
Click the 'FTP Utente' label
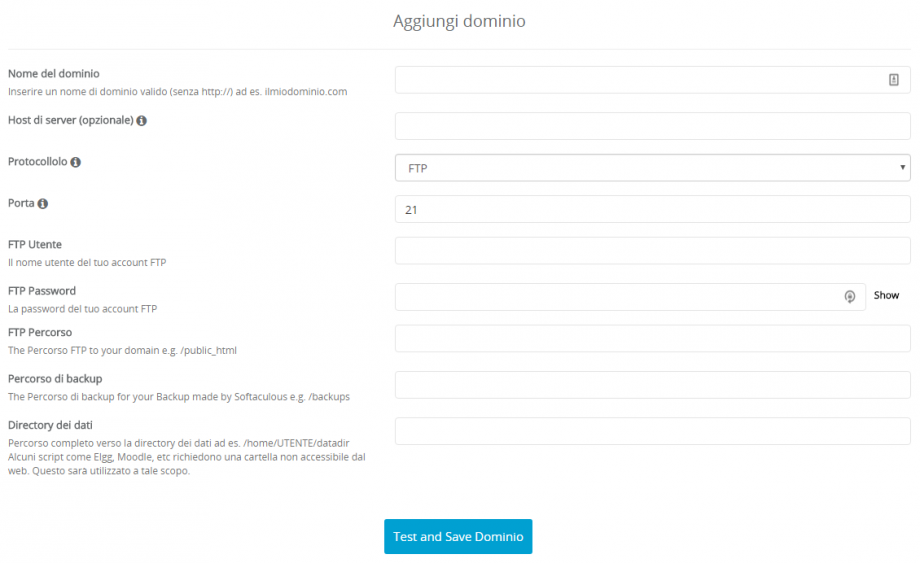coord(35,245)
